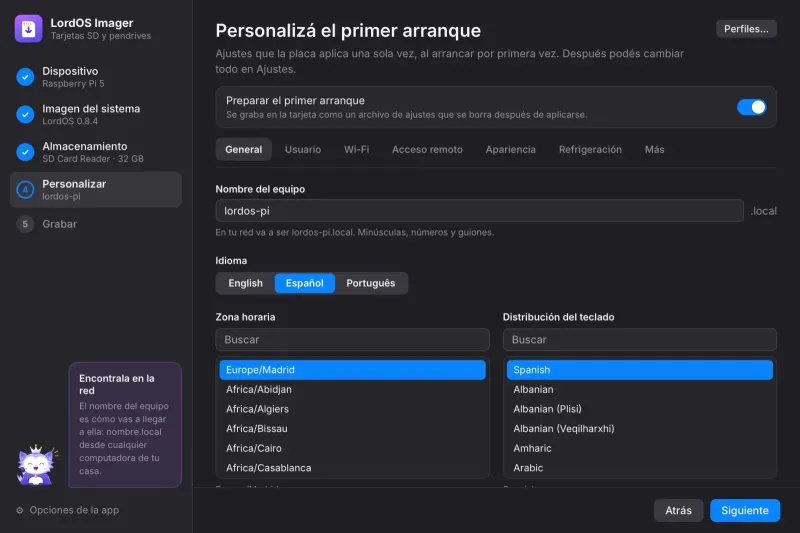Click the Atrás button

tap(679, 511)
